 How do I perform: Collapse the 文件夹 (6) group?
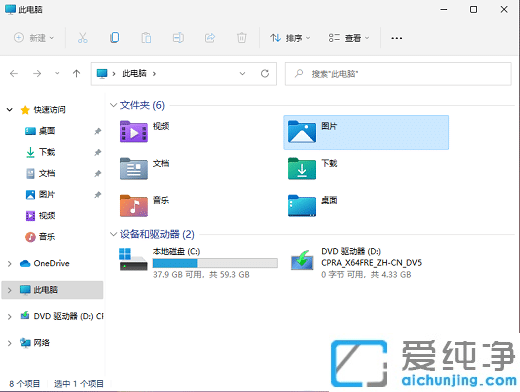113,105
